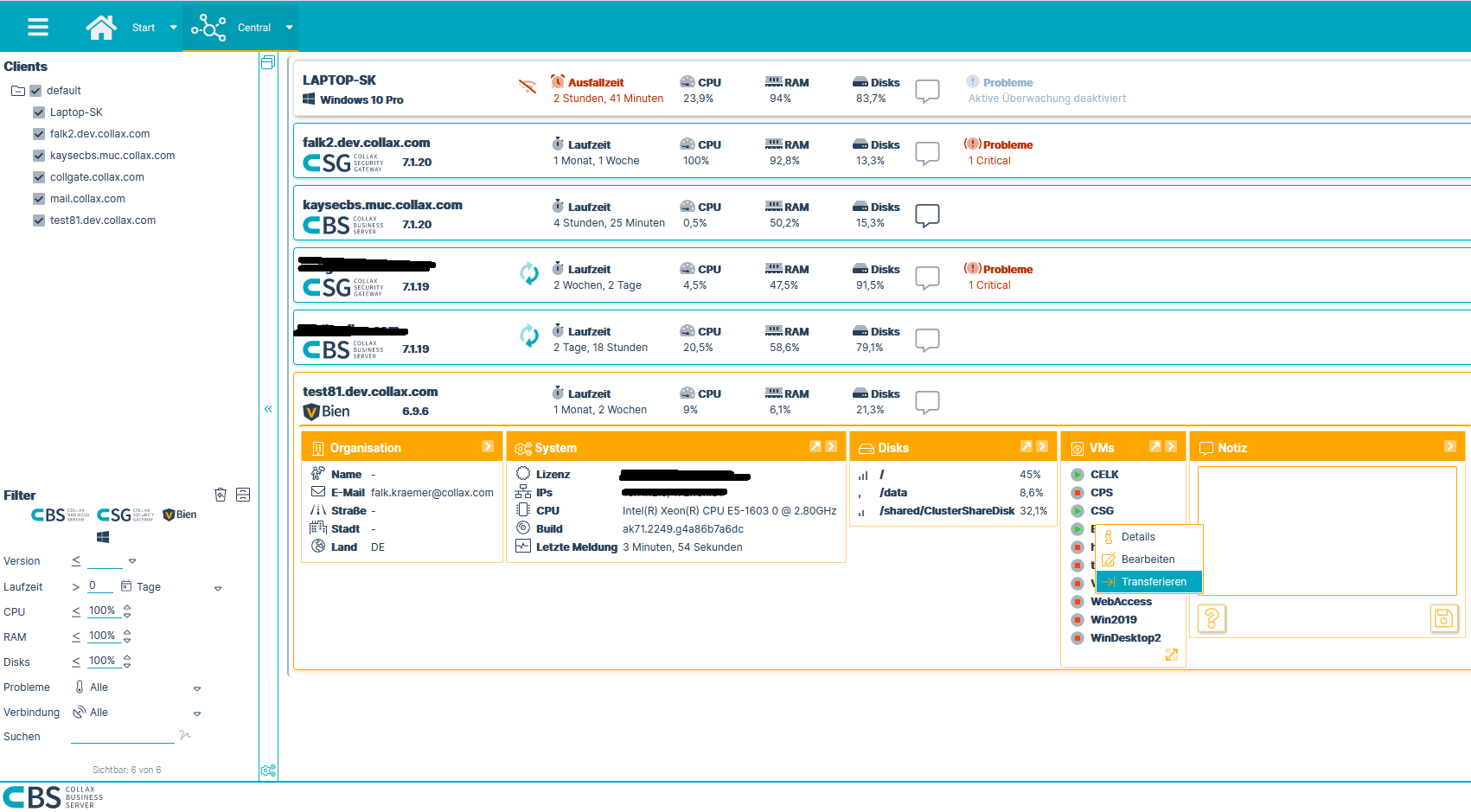Open the LAPTOP-SK client card
1471x812 pixels.
[340, 80]
